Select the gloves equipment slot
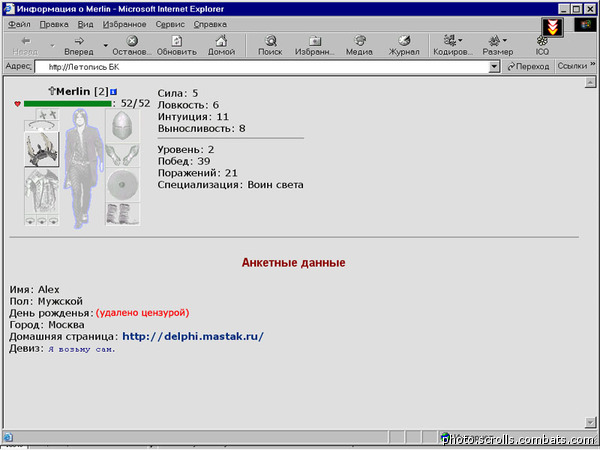 tap(122, 155)
